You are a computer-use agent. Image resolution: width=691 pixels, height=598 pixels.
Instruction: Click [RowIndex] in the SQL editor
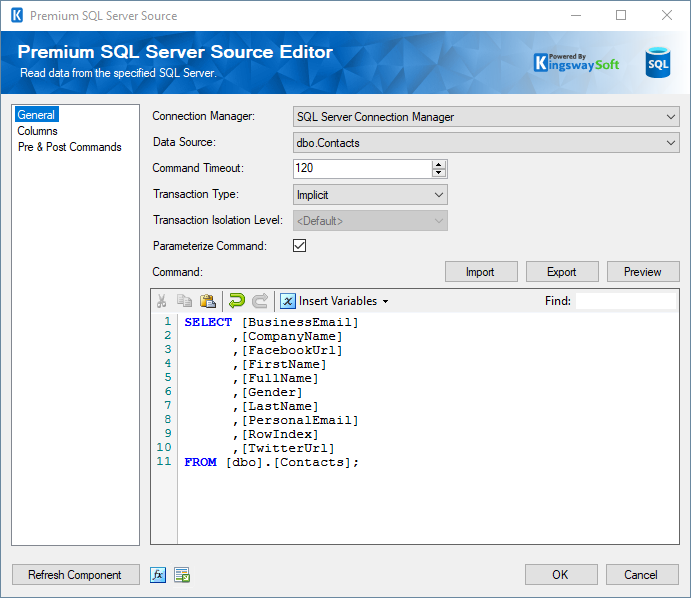280,435
